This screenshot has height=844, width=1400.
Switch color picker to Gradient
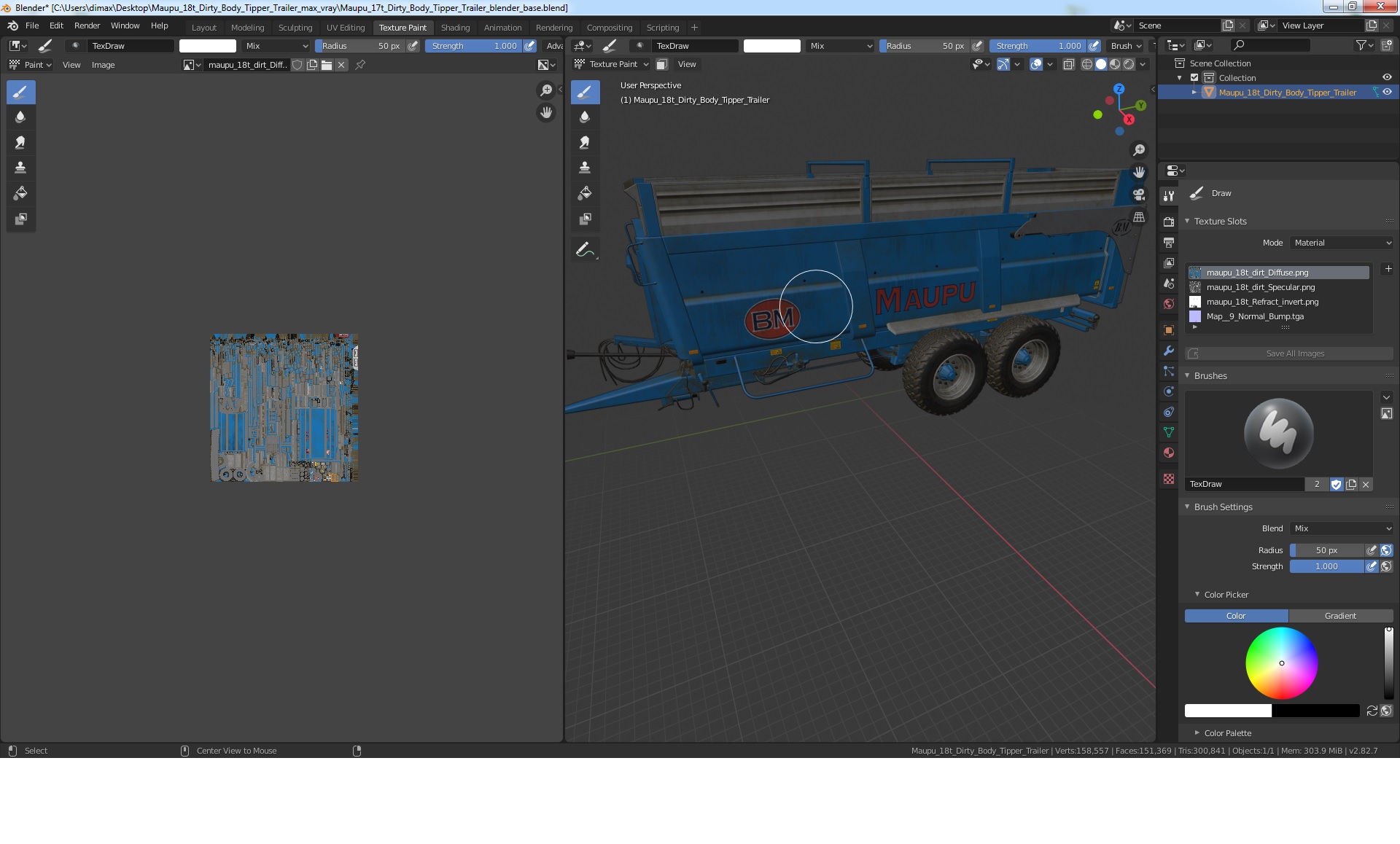pyautogui.click(x=1340, y=617)
